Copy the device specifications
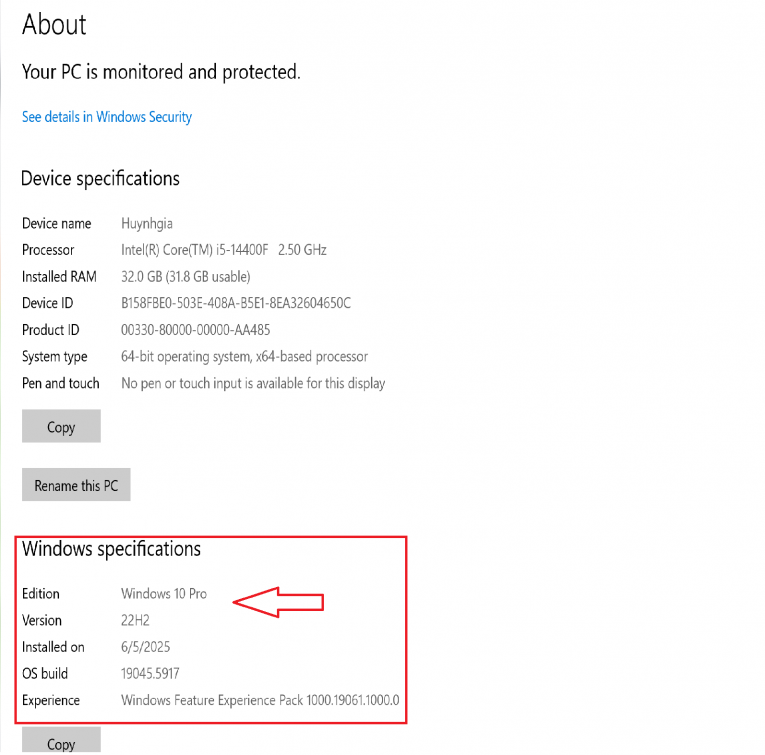This screenshot has width=765, height=755. click(61, 427)
